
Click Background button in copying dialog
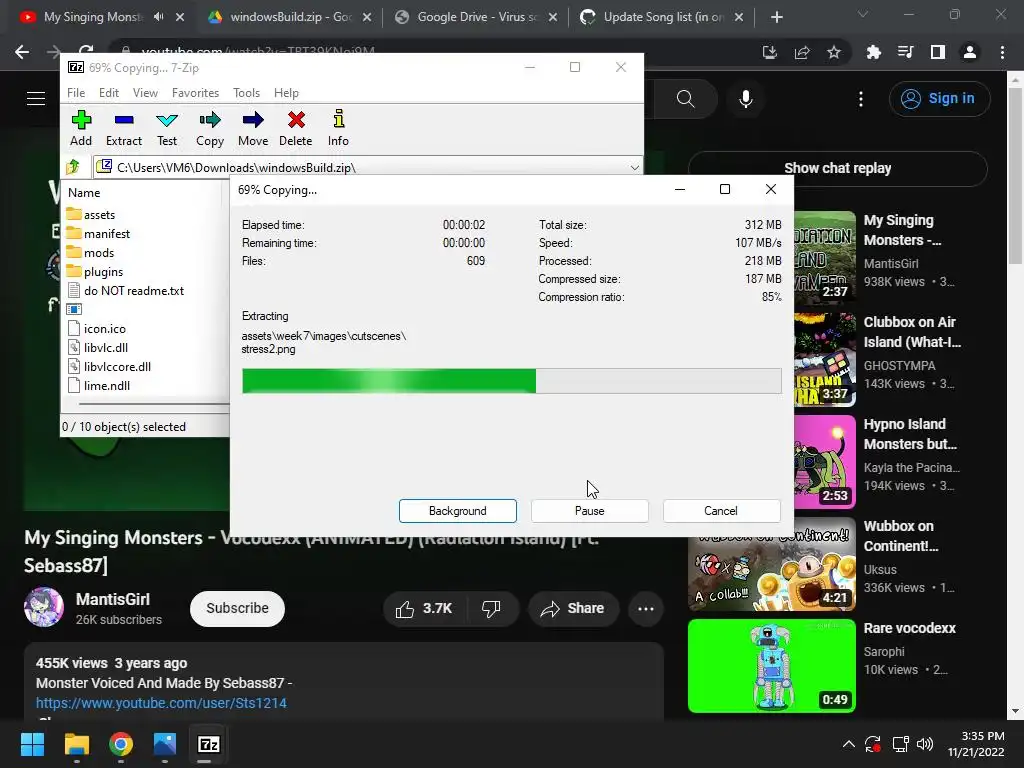pos(458,511)
